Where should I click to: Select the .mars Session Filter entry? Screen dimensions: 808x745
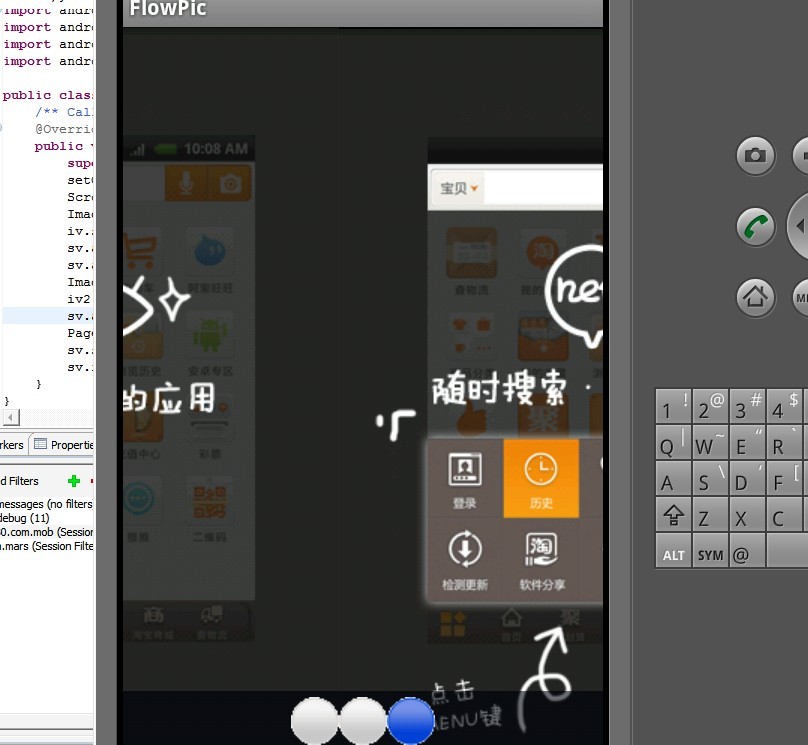(x=46, y=546)
